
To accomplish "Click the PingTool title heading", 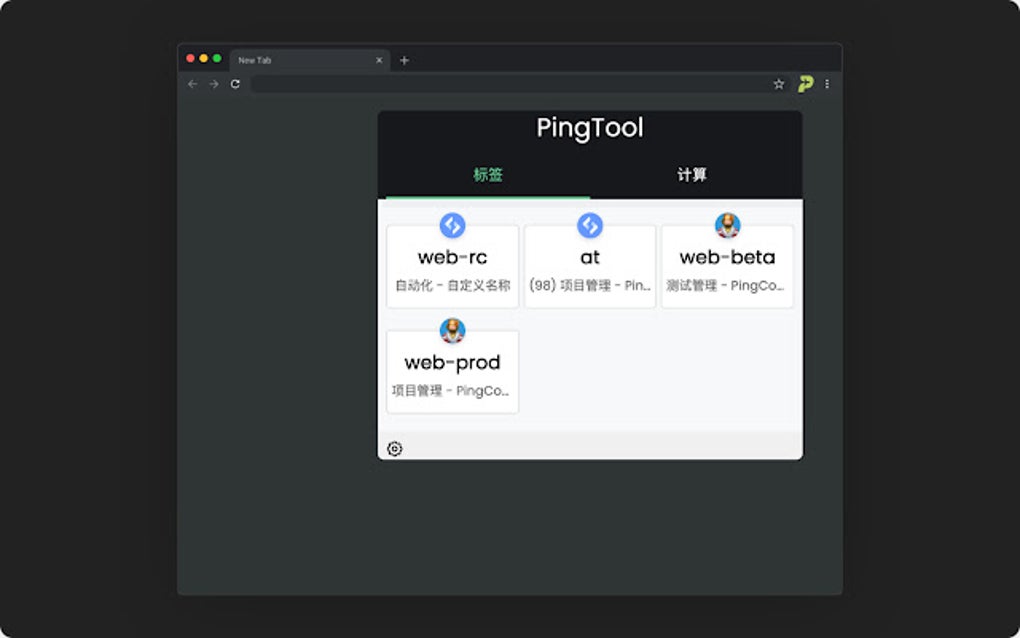I will [x=590, y=128].
